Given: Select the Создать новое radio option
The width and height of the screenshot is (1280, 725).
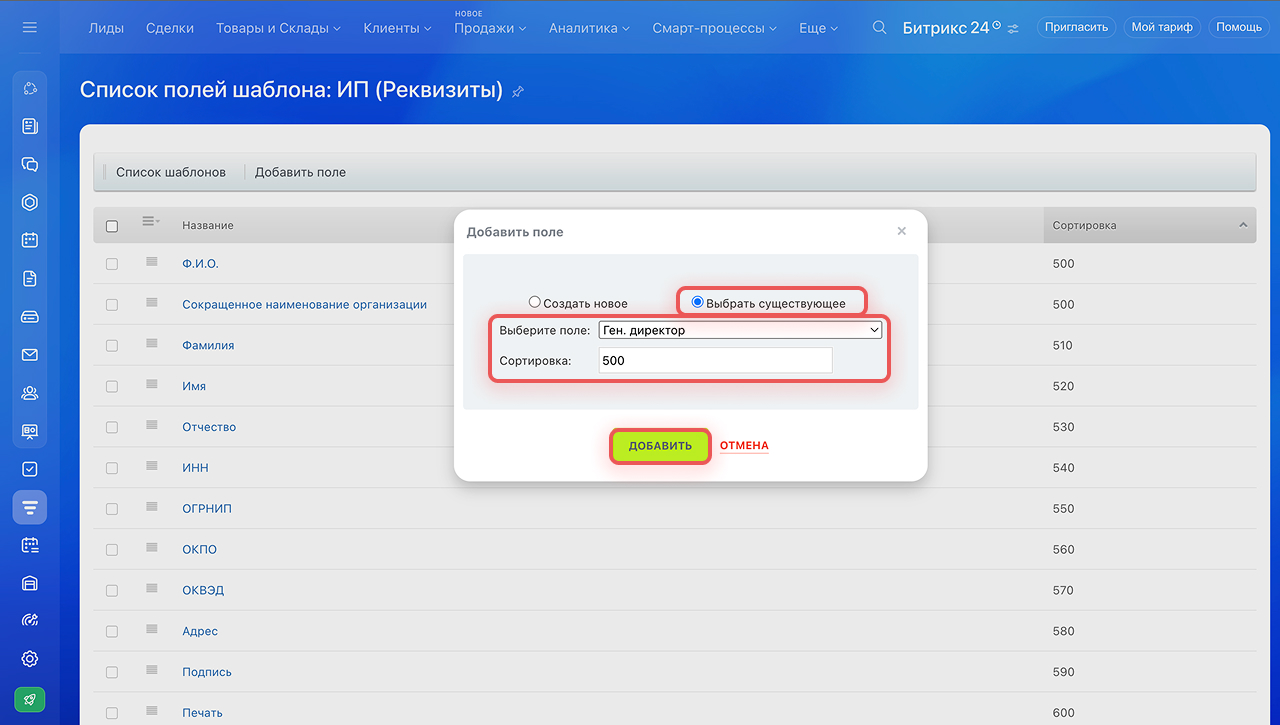Looking at the screenshot, I should pos(535,302).
